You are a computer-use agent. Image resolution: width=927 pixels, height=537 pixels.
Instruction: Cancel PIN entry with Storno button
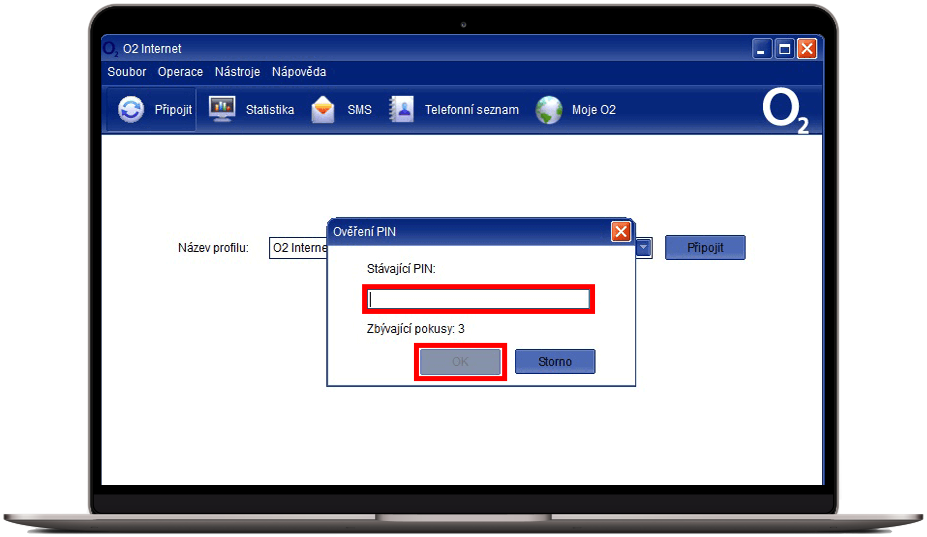point(555,361)
